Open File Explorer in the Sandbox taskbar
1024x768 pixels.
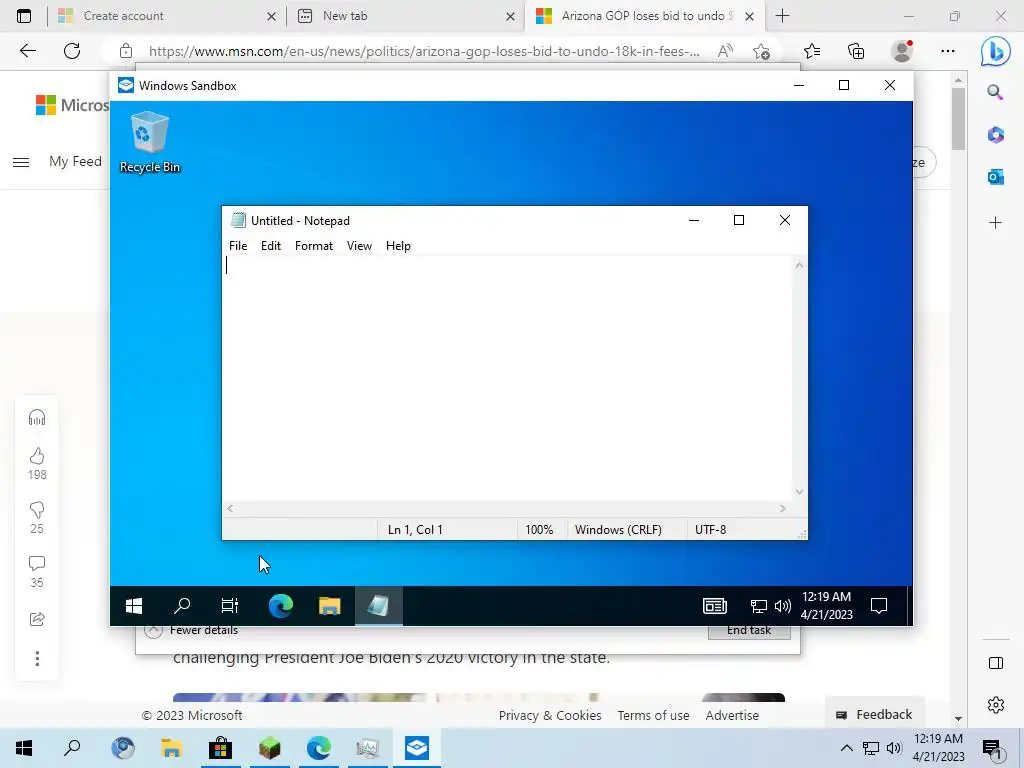(330, 606)
